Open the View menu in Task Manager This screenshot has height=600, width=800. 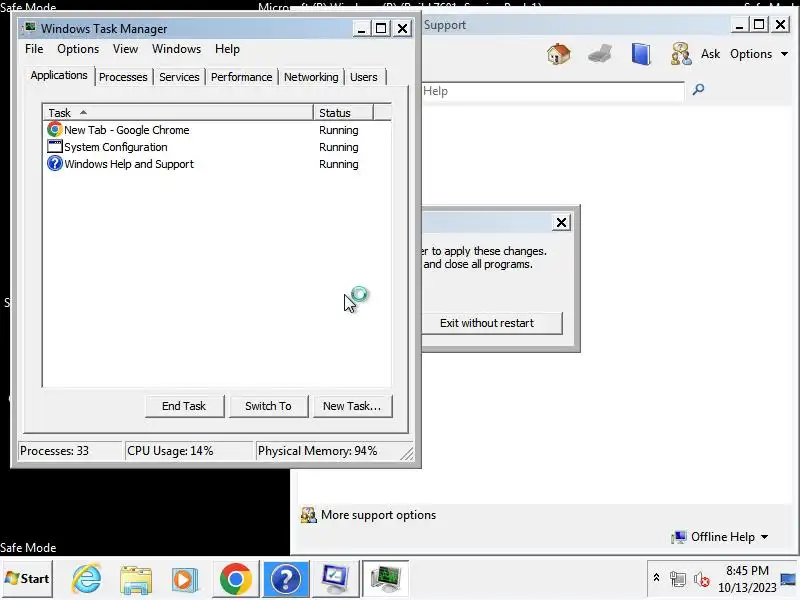coord(125,49)
